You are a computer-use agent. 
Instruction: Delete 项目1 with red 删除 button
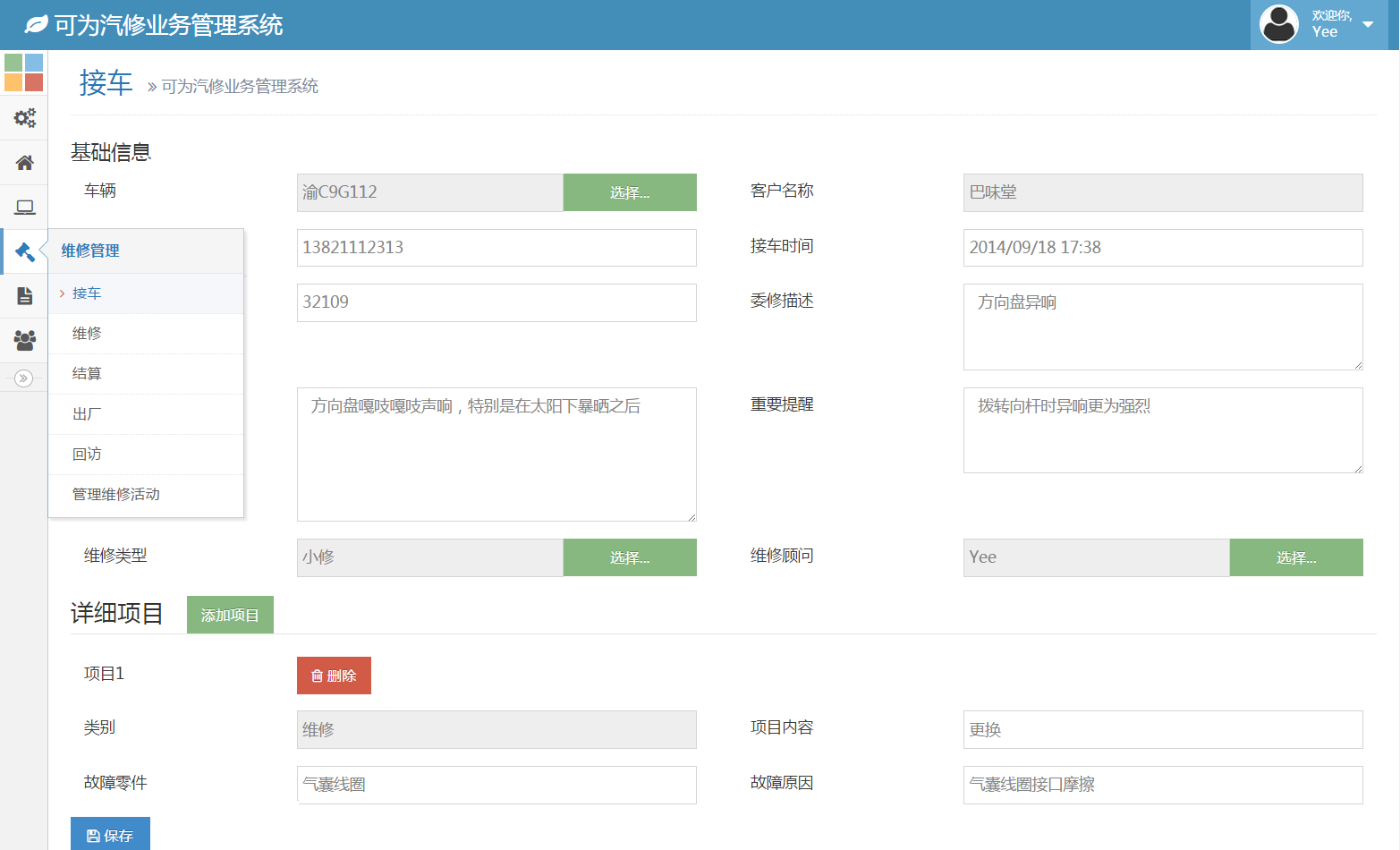coord(334,676)
